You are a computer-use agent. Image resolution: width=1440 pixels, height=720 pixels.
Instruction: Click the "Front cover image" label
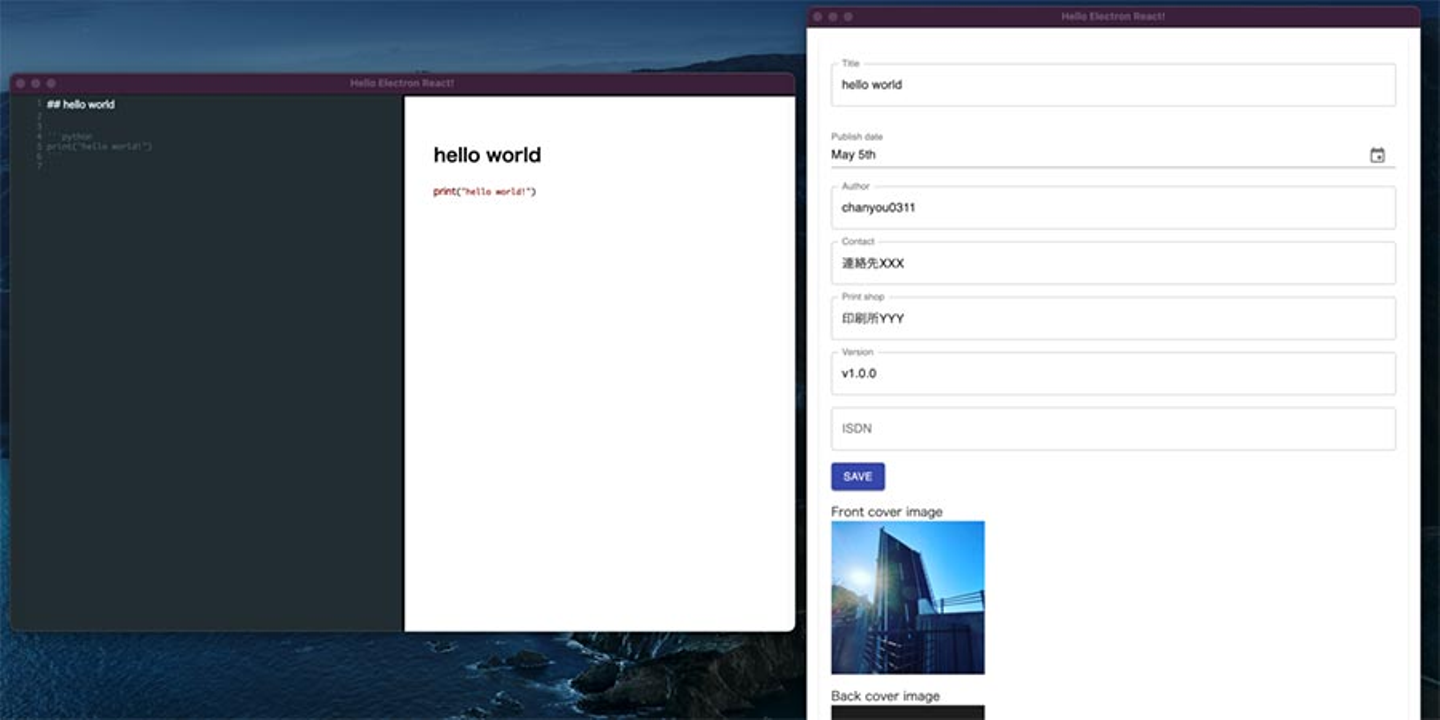tap(887, 512)
